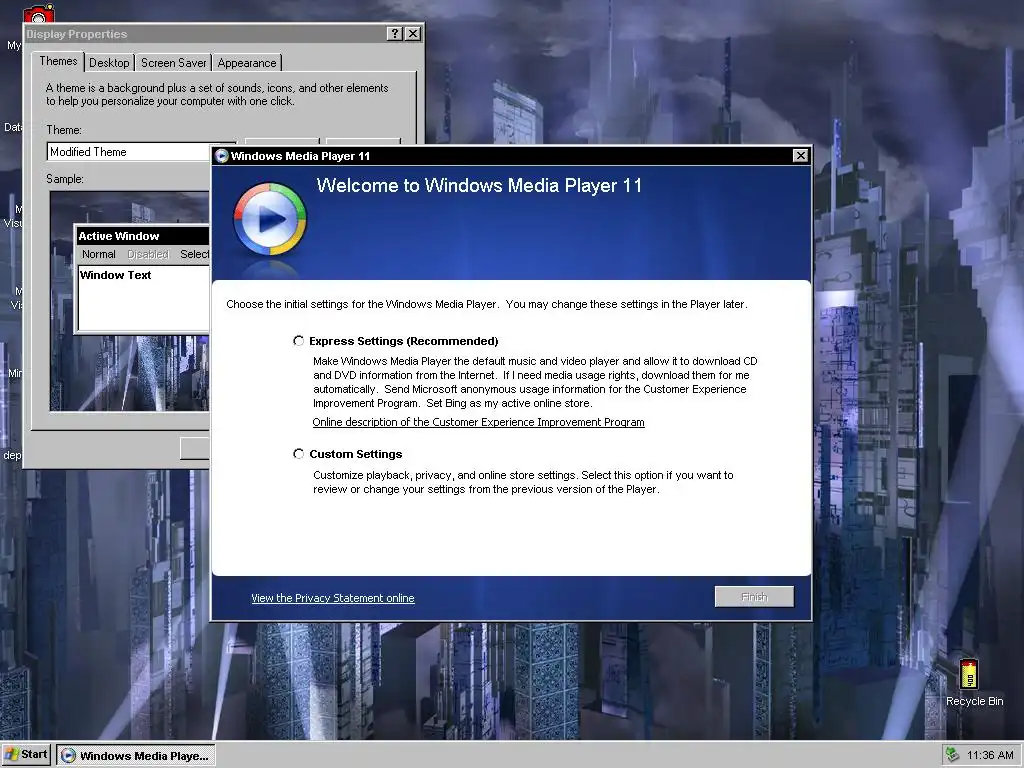Switch to Desktop tab in Display Properties
Screen dimensions: 1024x768
[x=109, y=63]
